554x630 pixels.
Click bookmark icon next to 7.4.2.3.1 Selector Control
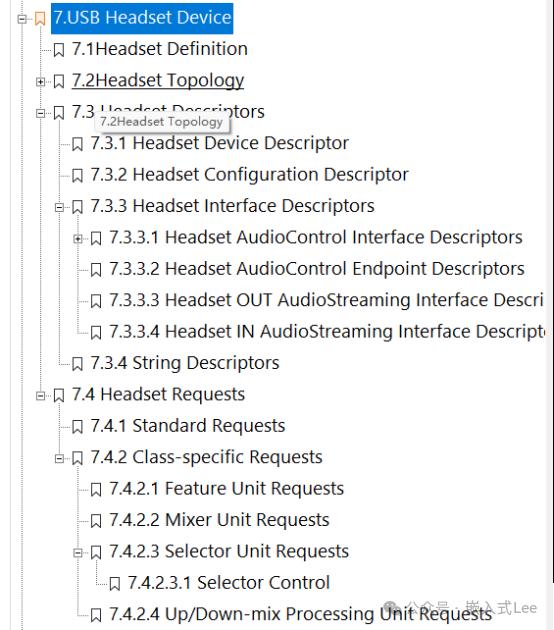[114, 584]
